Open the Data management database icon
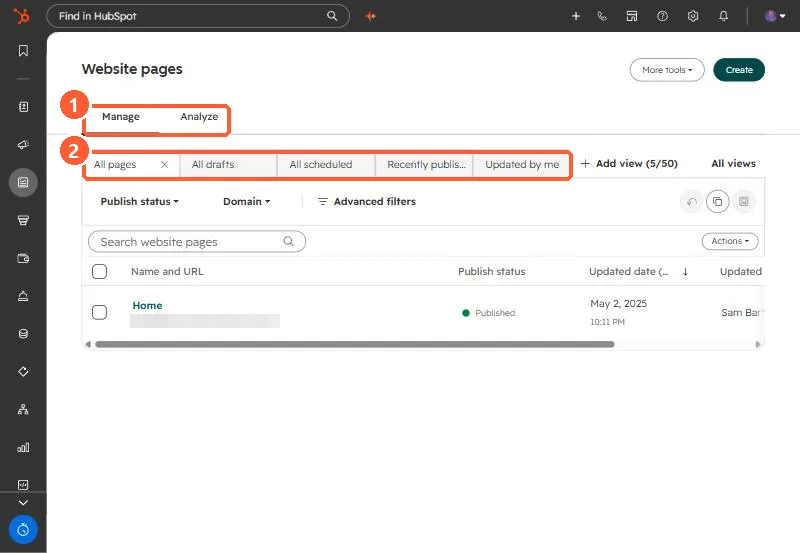Viewport: 800px width, 553px height. tap(23, 334)
